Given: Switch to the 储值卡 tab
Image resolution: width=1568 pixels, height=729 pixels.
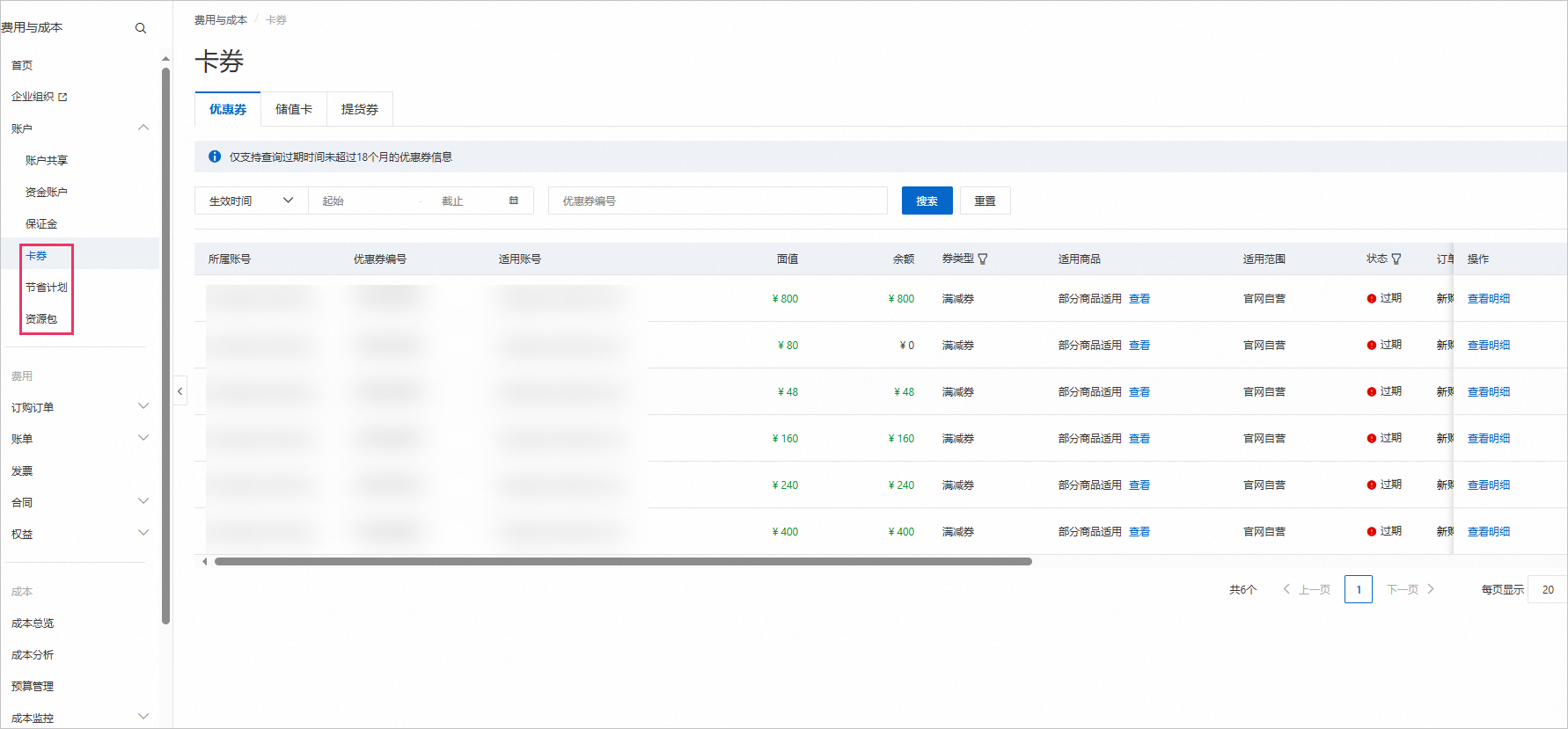Looking at the screenshot, I should point(294,109).
